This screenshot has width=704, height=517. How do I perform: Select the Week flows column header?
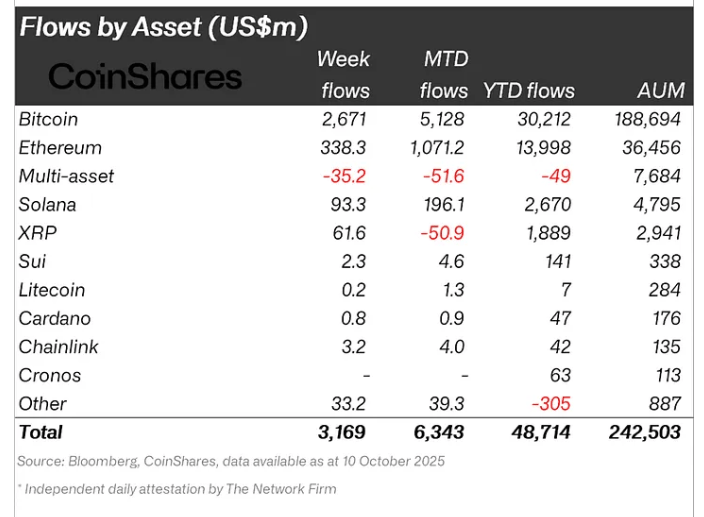(344, 75)
